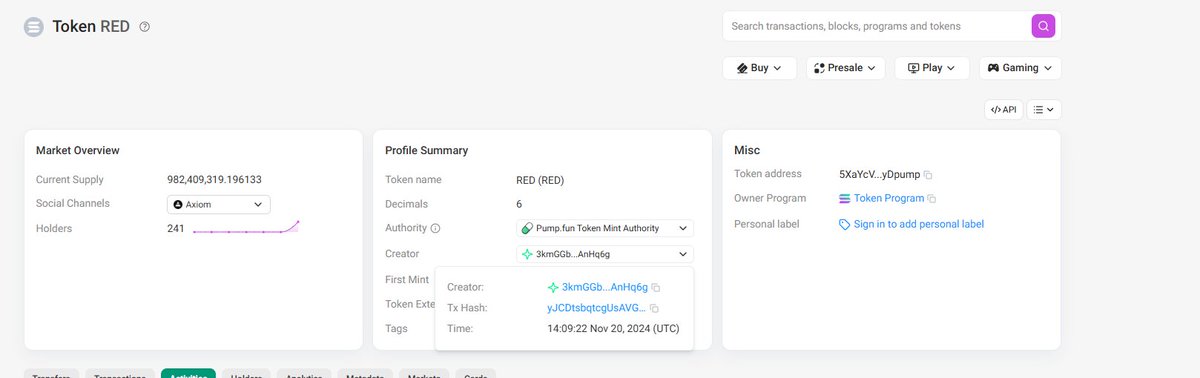Open the help icon beside Token RED

coord(145,27)
